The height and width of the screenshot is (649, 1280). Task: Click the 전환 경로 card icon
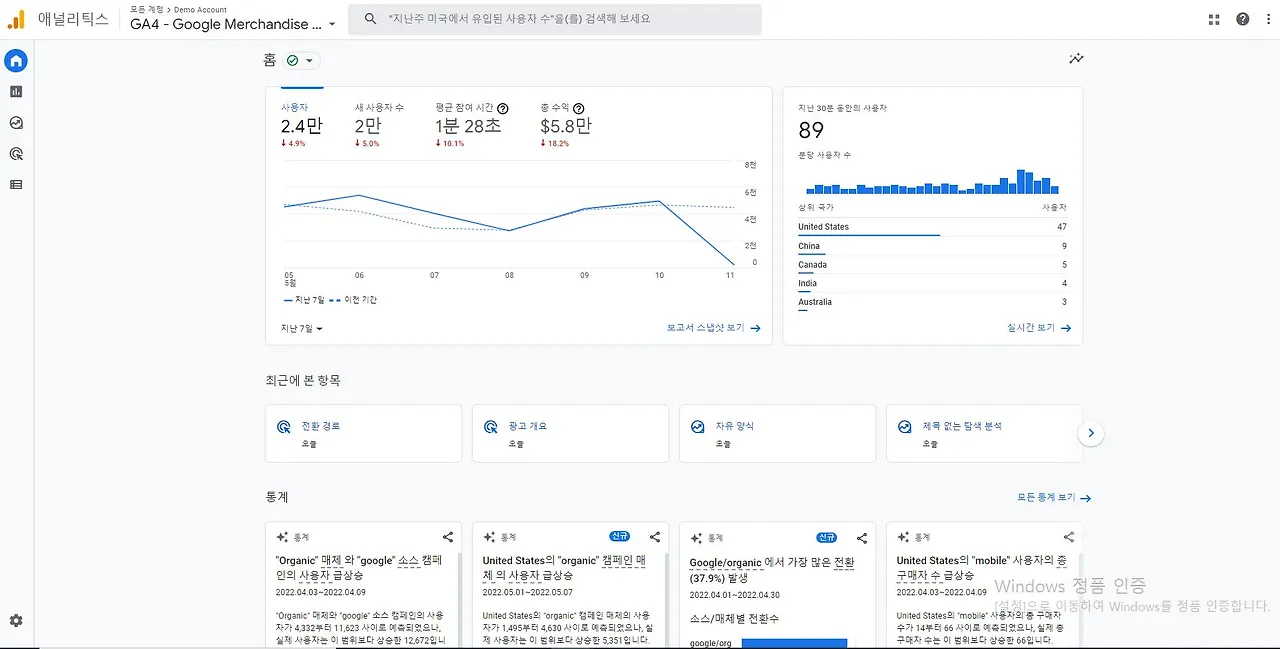(x=283, y=427)
